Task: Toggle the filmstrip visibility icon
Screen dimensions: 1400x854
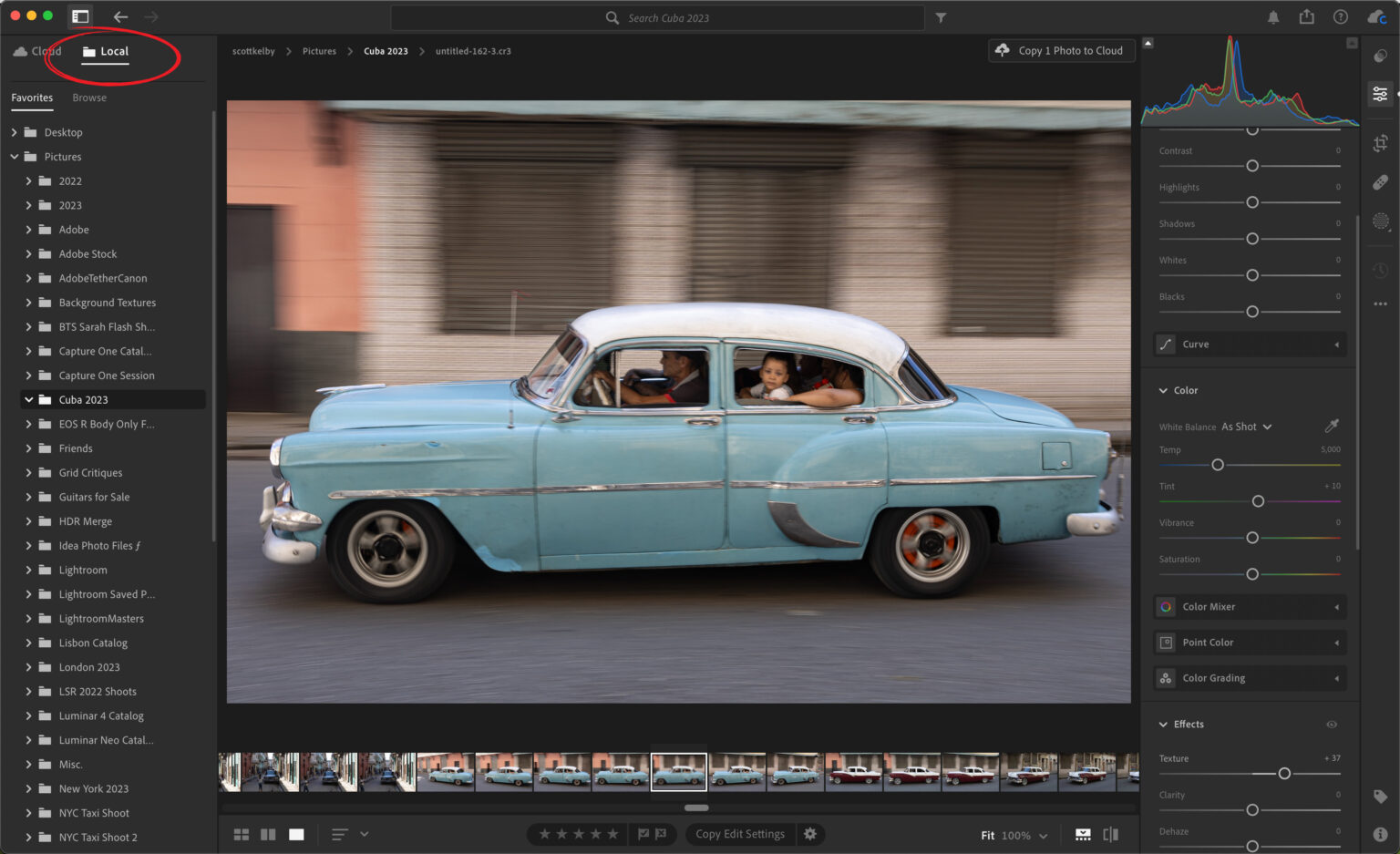Action: pos(1083,834)
